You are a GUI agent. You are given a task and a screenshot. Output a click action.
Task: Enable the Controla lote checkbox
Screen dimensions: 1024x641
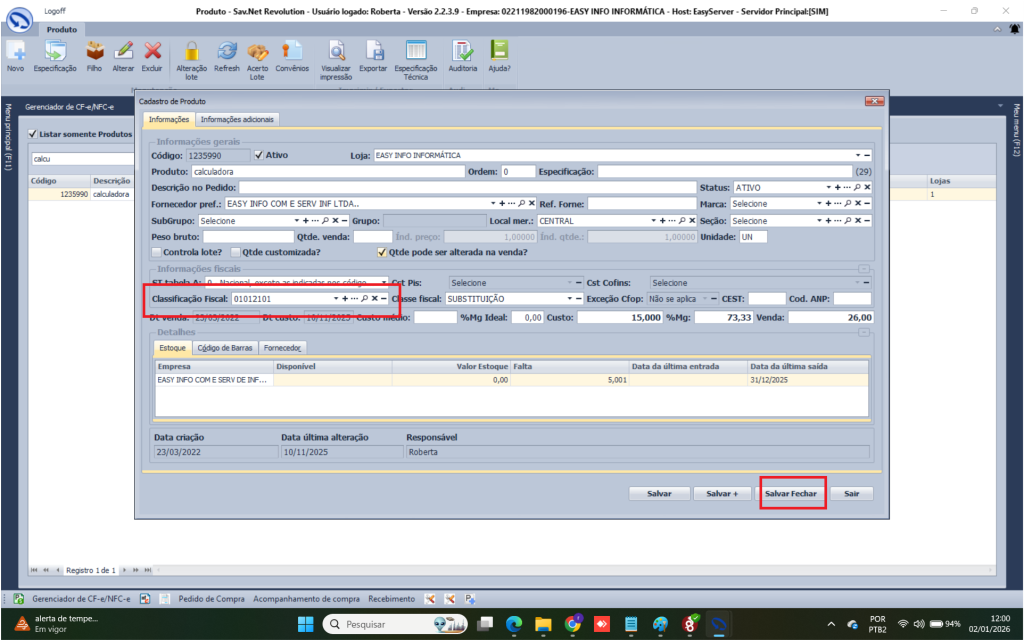(x=156, y=252)
